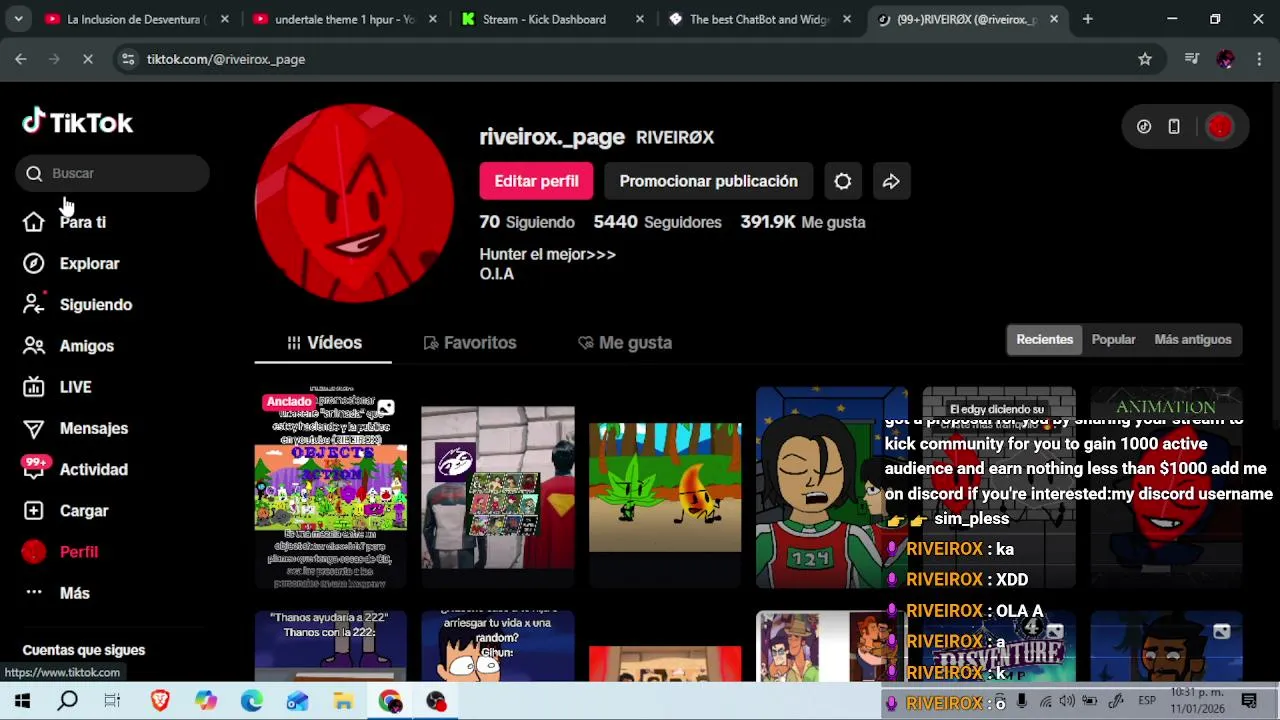Click taskbar clock 10:31 p. m.
1280x720 pixels.
click(x=1198, y=692)
